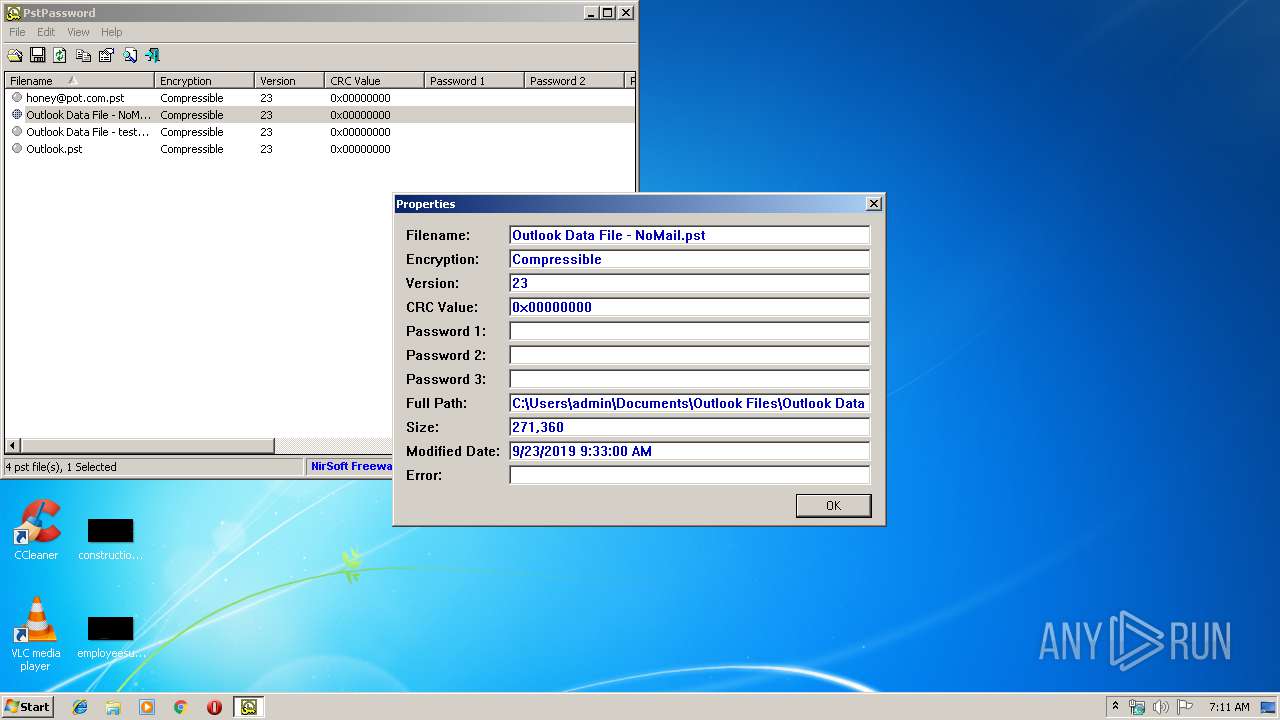Click the CRC value of Outlook.pst row

360,149
